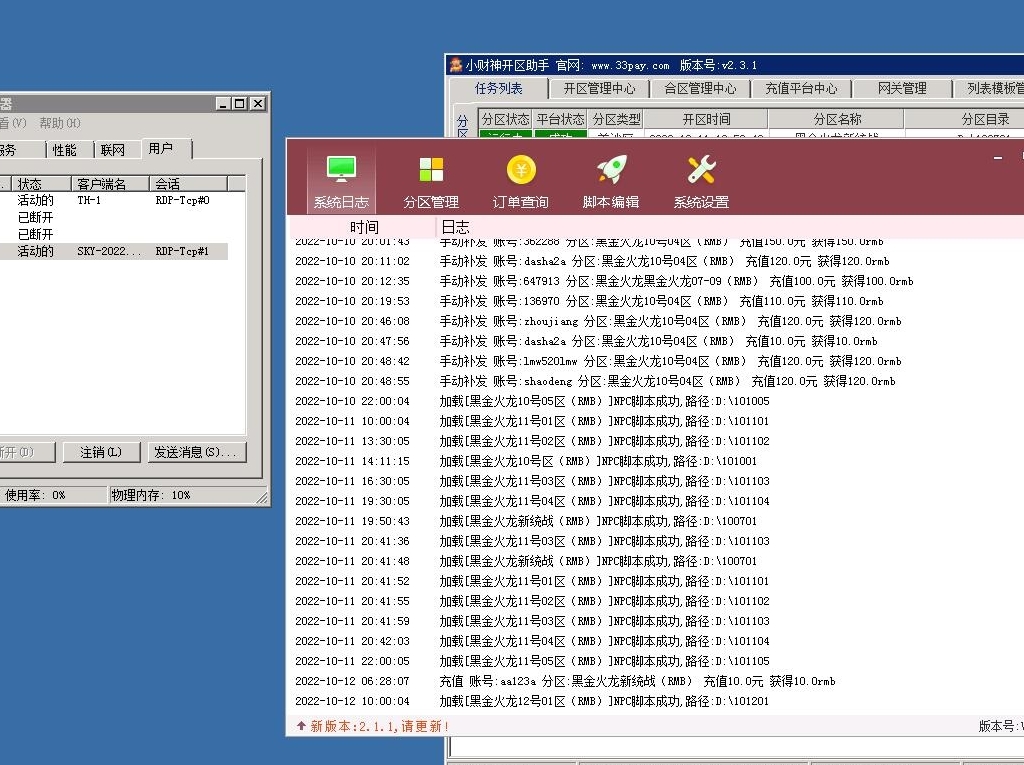The height and width of the screenshot is (765, 1024).
Task: Open the 系统日志 monitor icon
Action: click(x=341, y=170)
